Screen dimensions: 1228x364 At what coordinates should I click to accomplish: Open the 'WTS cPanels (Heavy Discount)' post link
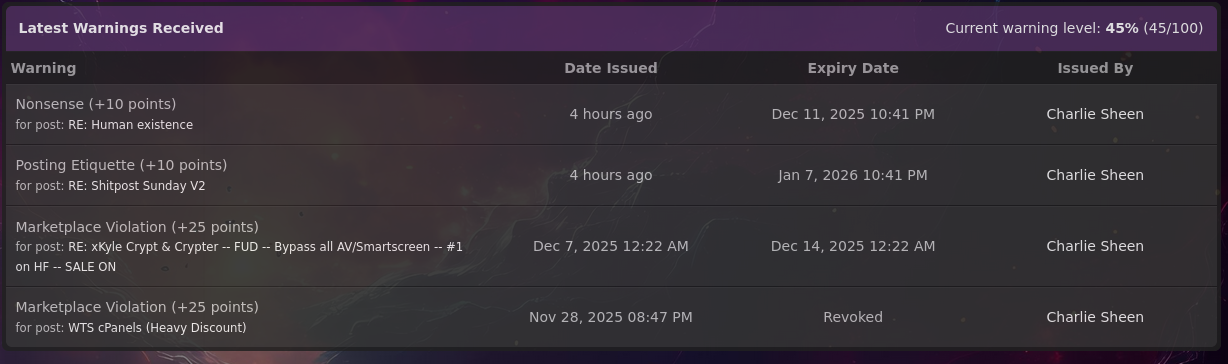point(157,328)
